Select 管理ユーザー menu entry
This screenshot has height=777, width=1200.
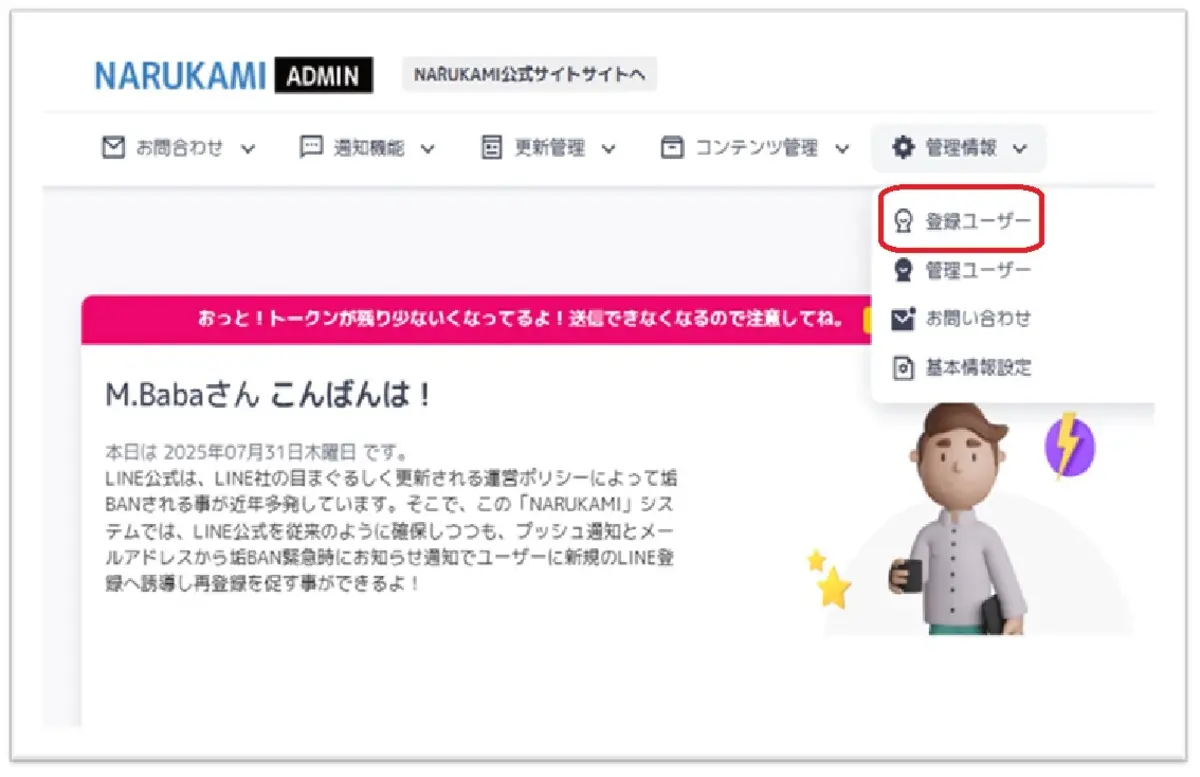coord(962,270)
